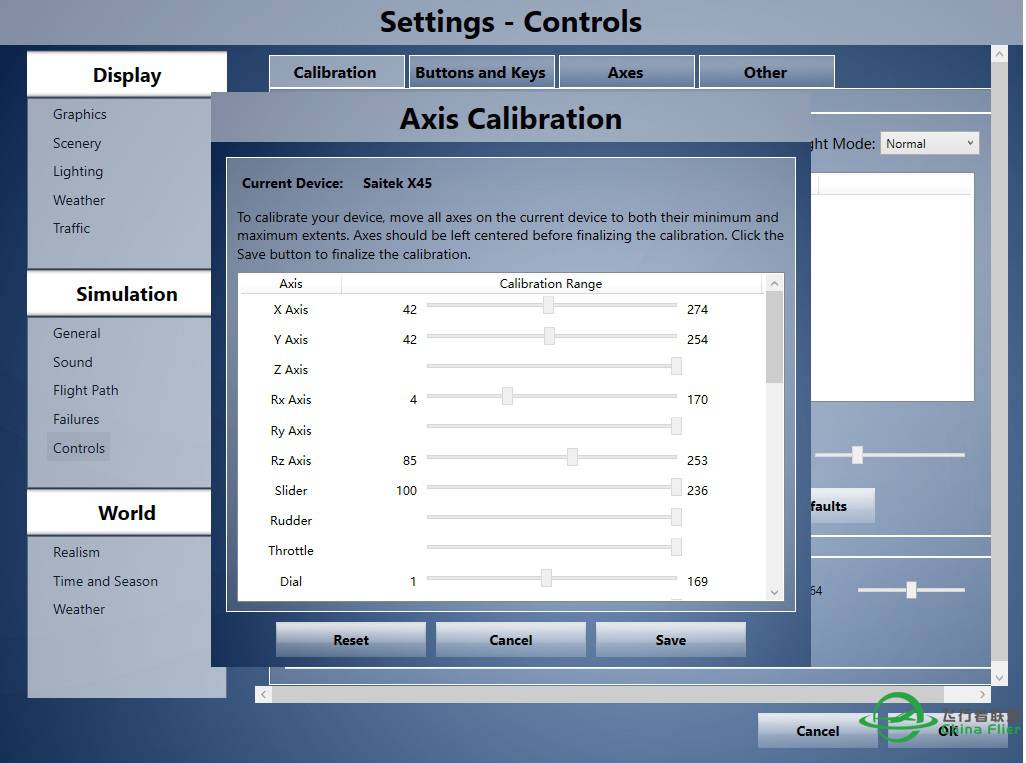Select the Other tab
The height and width of the screenshot is (763, 1026).
pos(765,72)
